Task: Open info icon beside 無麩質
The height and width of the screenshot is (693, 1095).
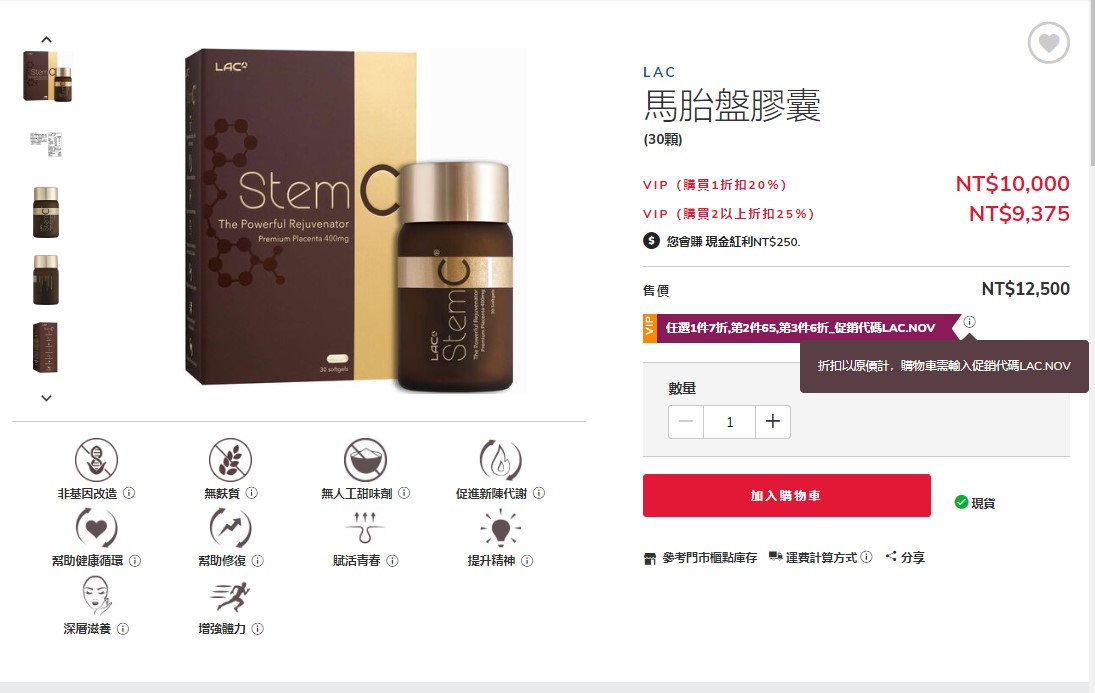Action: 251,493
